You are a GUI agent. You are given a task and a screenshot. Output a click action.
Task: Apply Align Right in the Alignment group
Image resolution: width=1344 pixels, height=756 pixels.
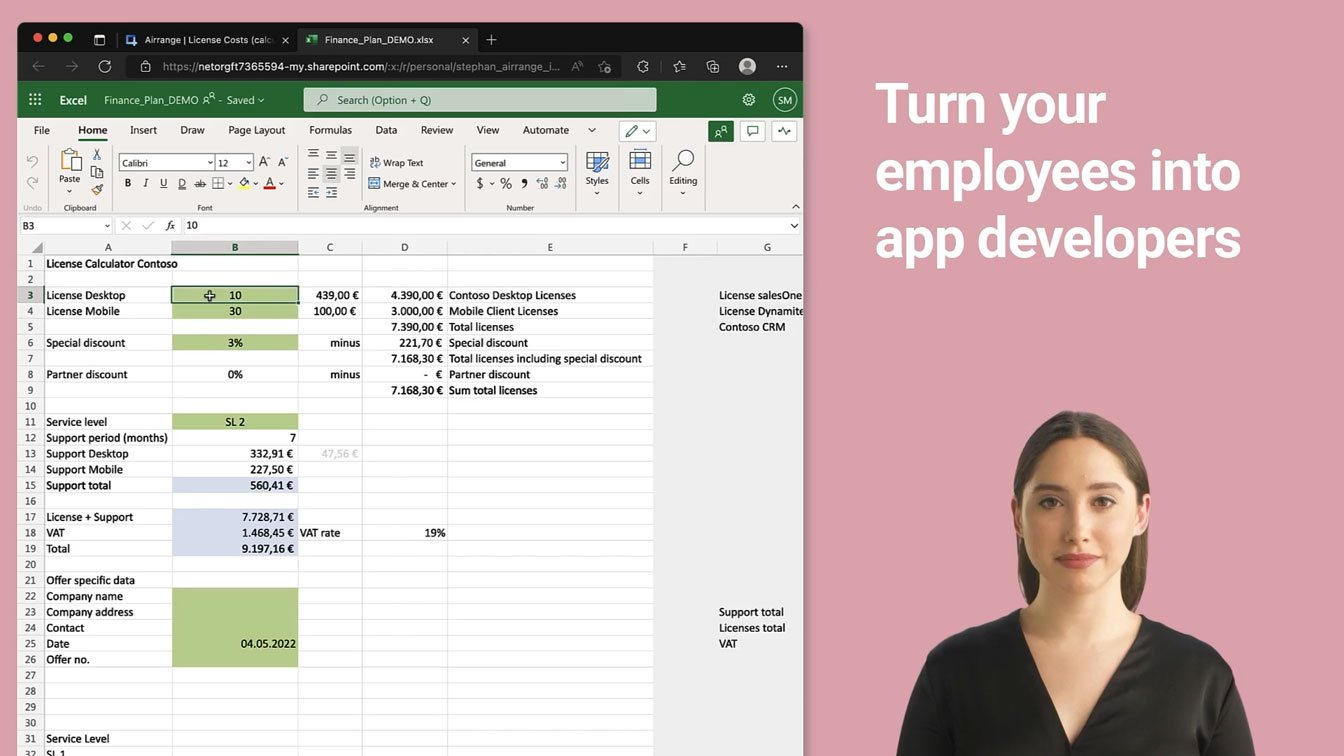pyautogui.click(x=349, y=174)
